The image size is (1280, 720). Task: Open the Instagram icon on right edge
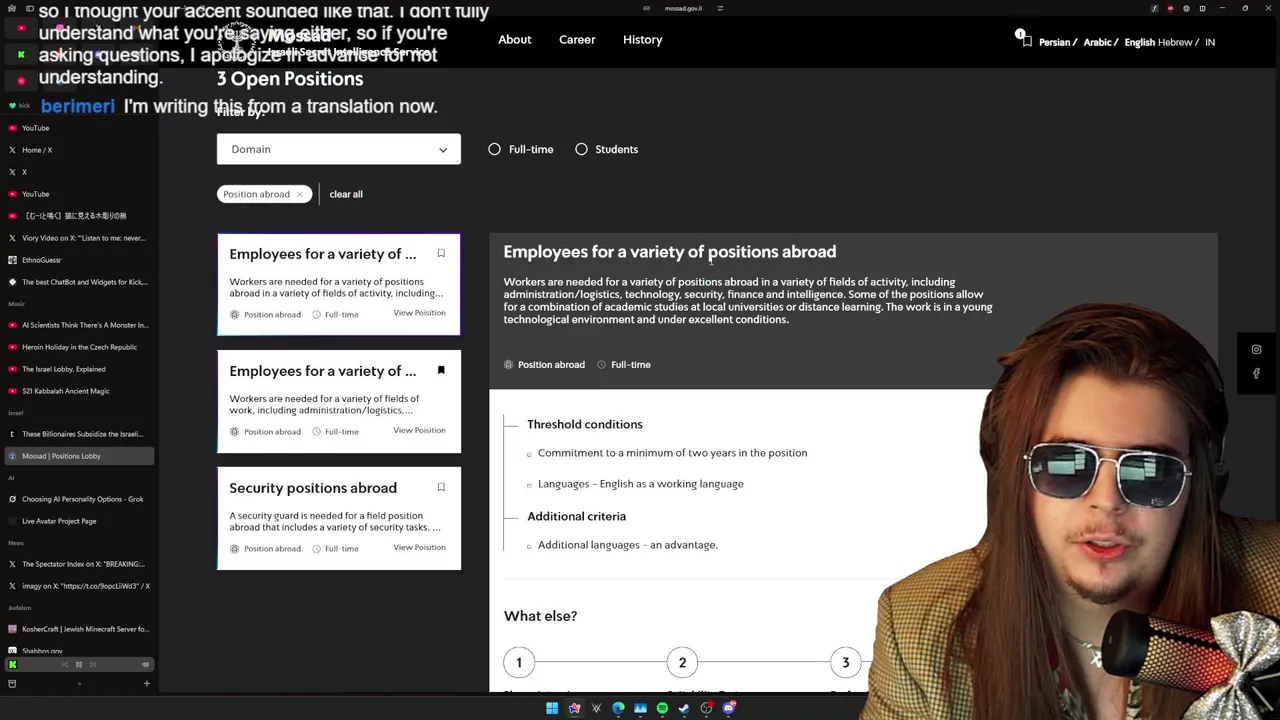point(1256,350)
